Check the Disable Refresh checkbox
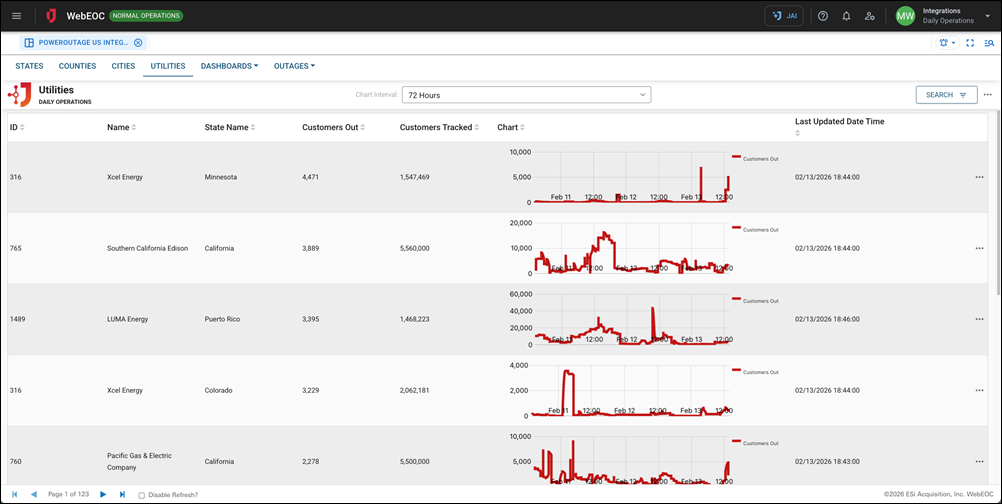 [x=142, y=495]
